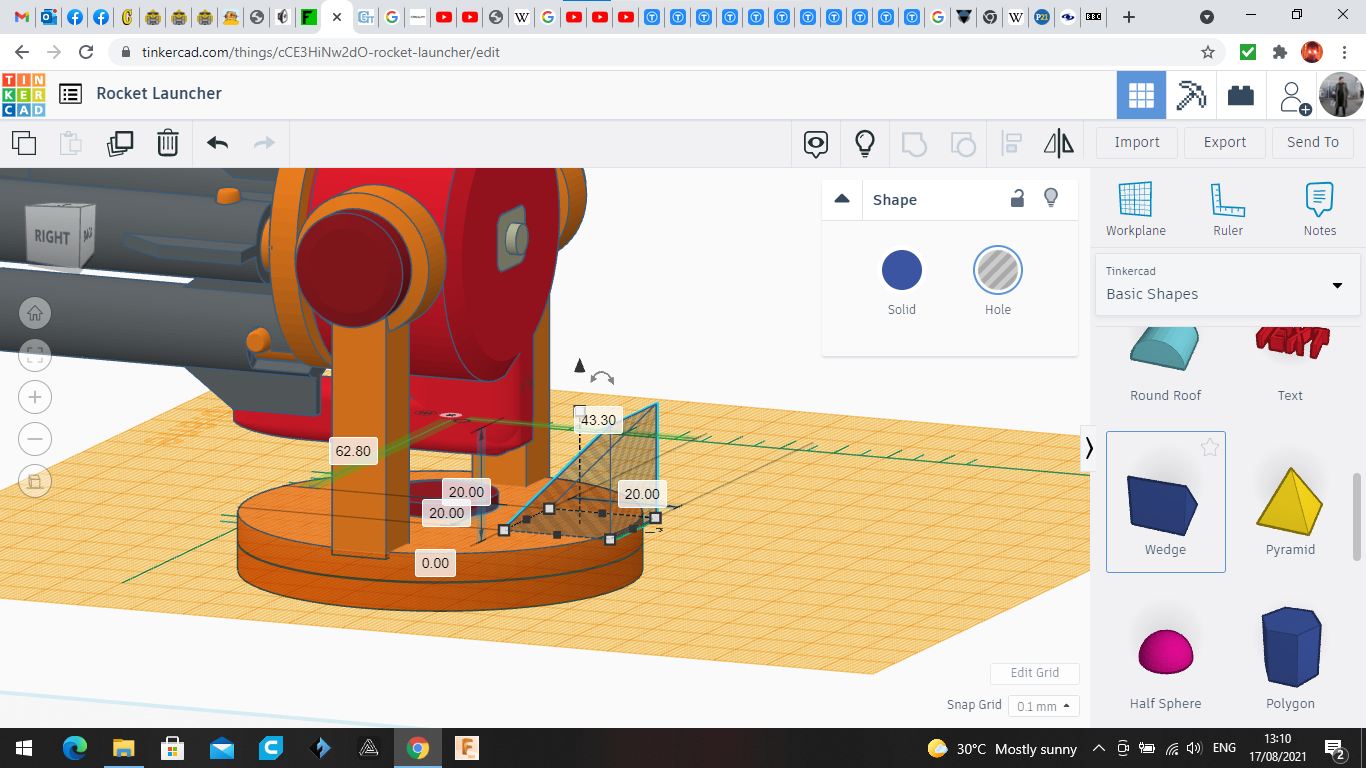The image size is (1366, 768).
Task: Set shape to Hole mode
Action: point(997,270)
